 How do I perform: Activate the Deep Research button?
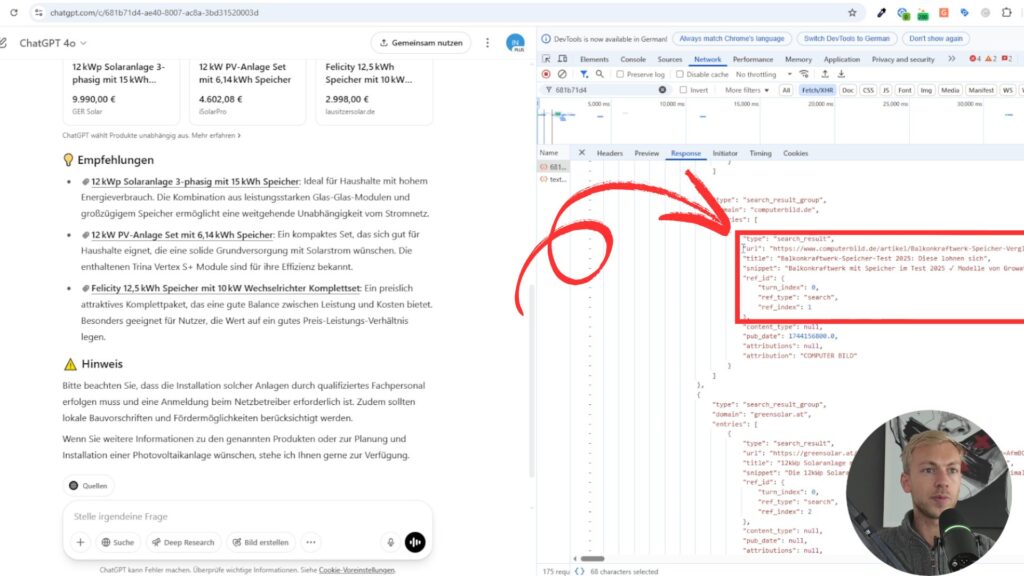pyautogui.click(x=184, y=542)
